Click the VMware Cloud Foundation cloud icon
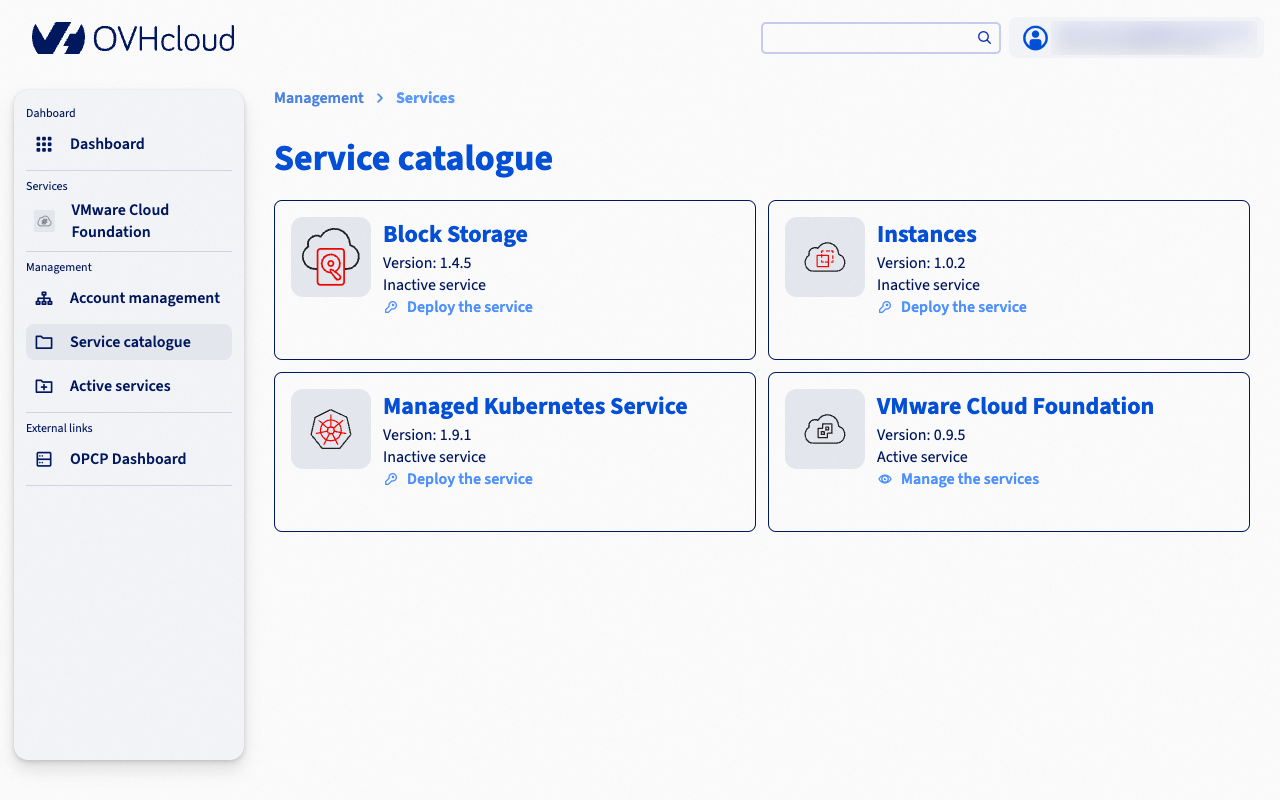 [x=824, y=429]
